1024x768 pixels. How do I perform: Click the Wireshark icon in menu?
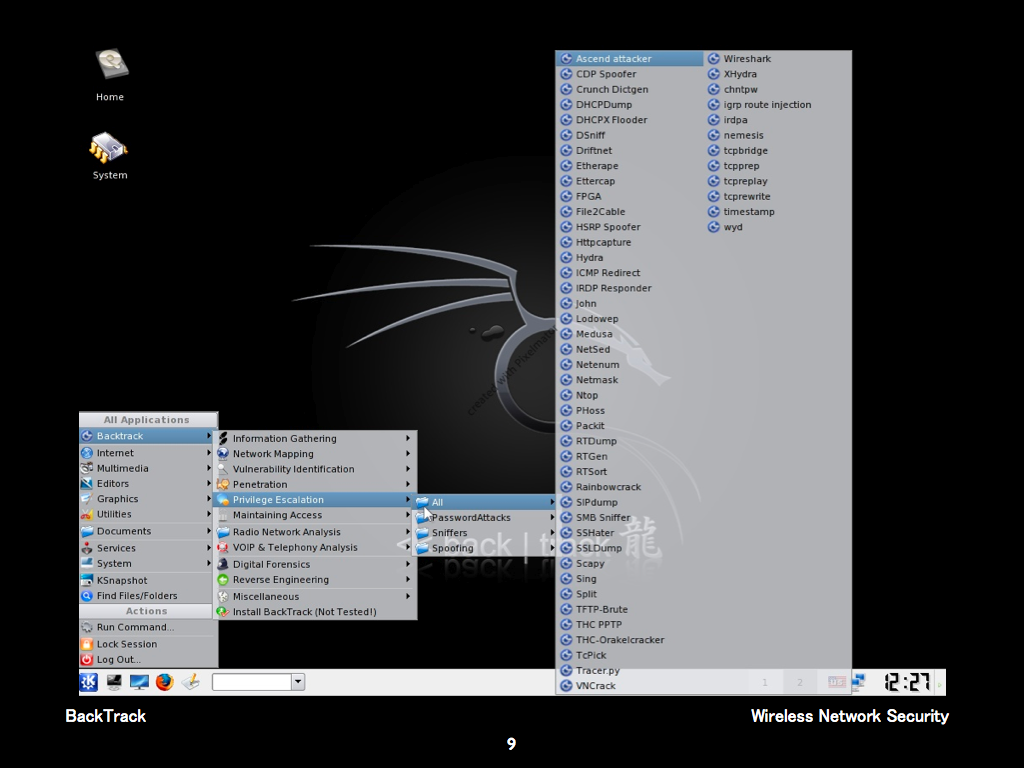tap(714, 59)
